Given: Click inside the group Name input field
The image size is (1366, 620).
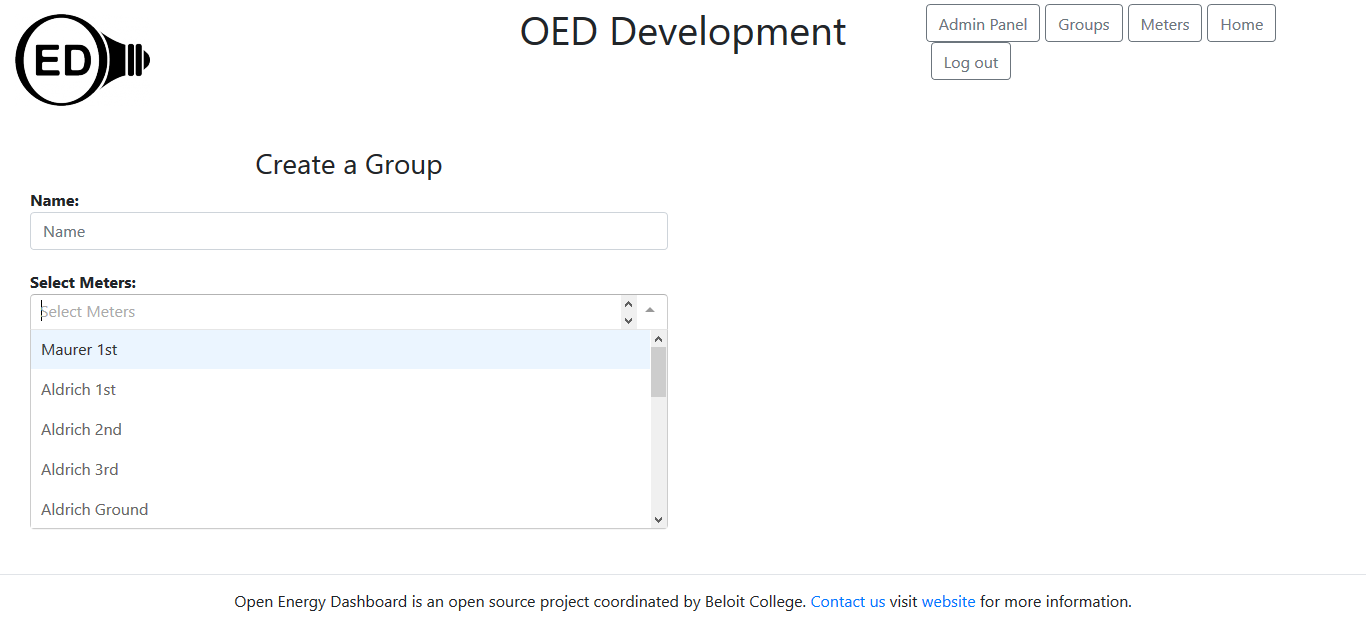Looking at the screenshot, I should 348,231.
